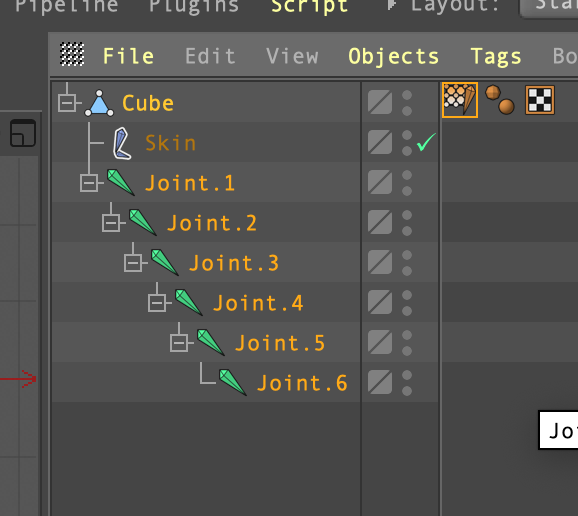
Task: Toggle Joint.6 visibility dots
Action: tap(407, 383)
